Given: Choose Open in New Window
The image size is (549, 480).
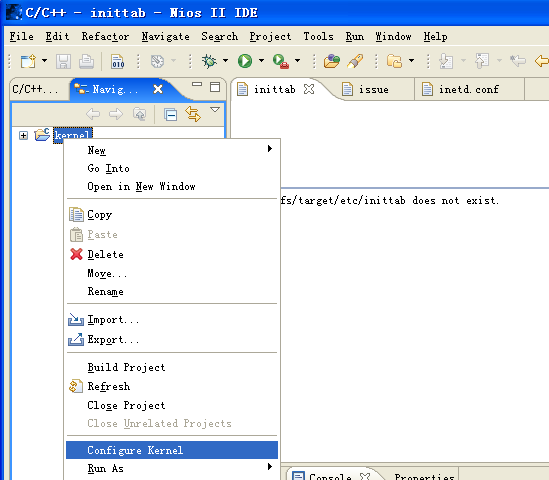Looking at the screenshot, I should pyautogui.click(x=172, y=187).
